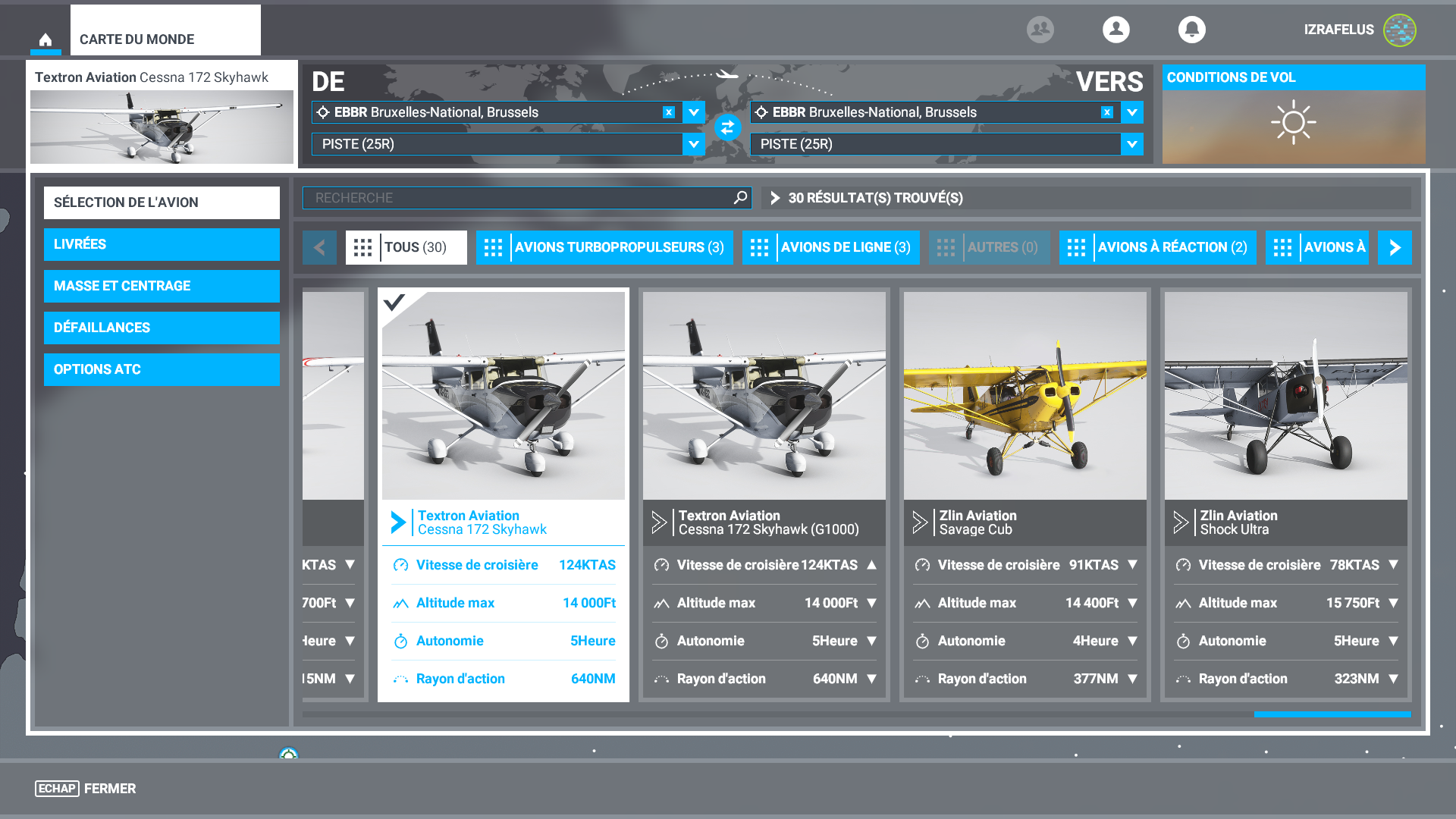
Task: Open Sélection de l'avion section
Action: coord(162,202)
